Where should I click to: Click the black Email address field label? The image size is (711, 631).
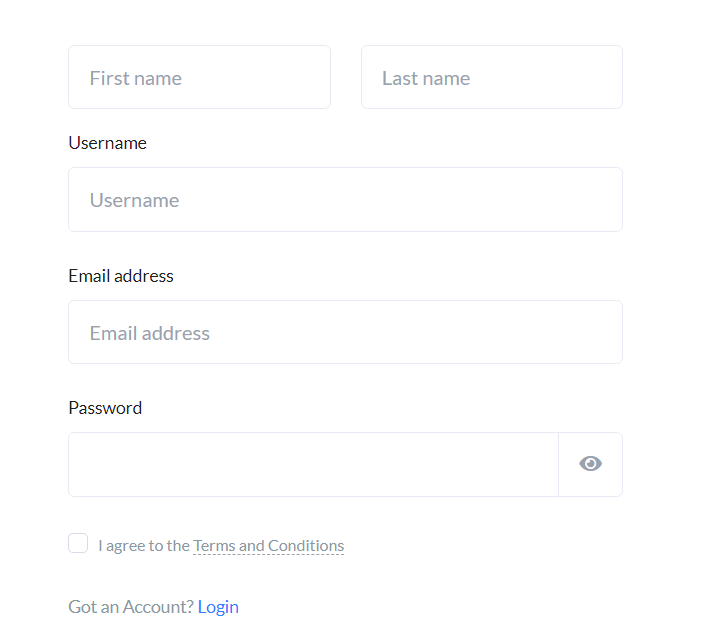tap(121, 276)
